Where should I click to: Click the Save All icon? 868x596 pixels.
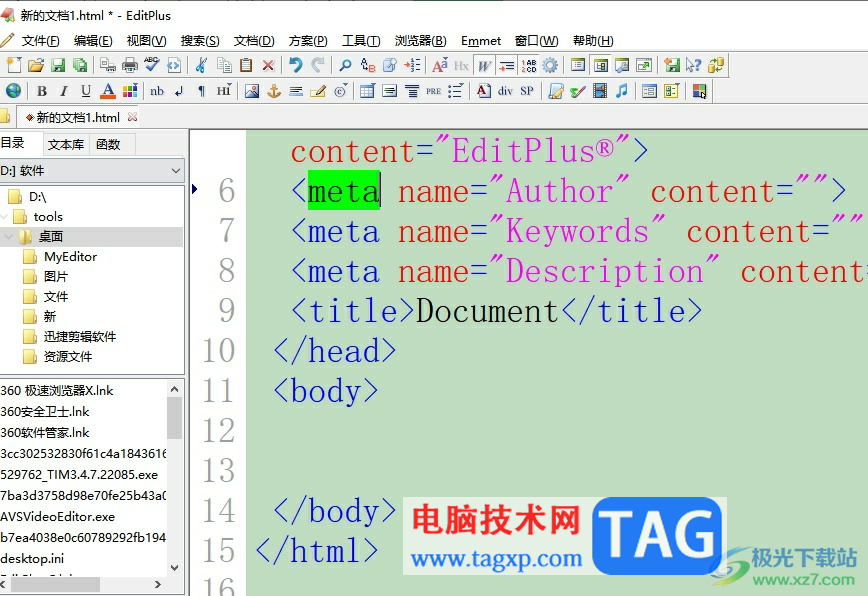point(80,65)
